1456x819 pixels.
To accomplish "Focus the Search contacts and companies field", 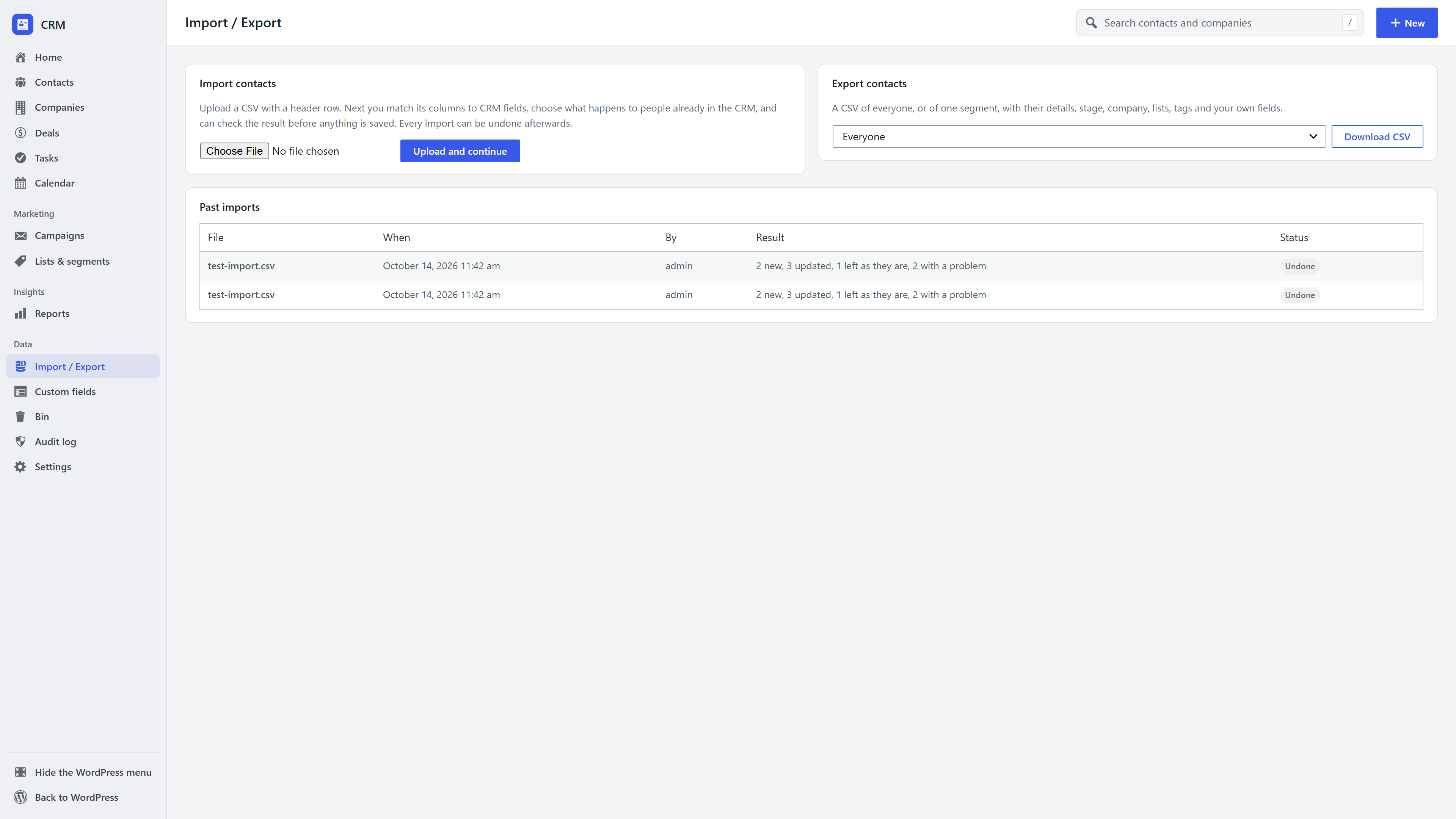I will (1220, 23).
